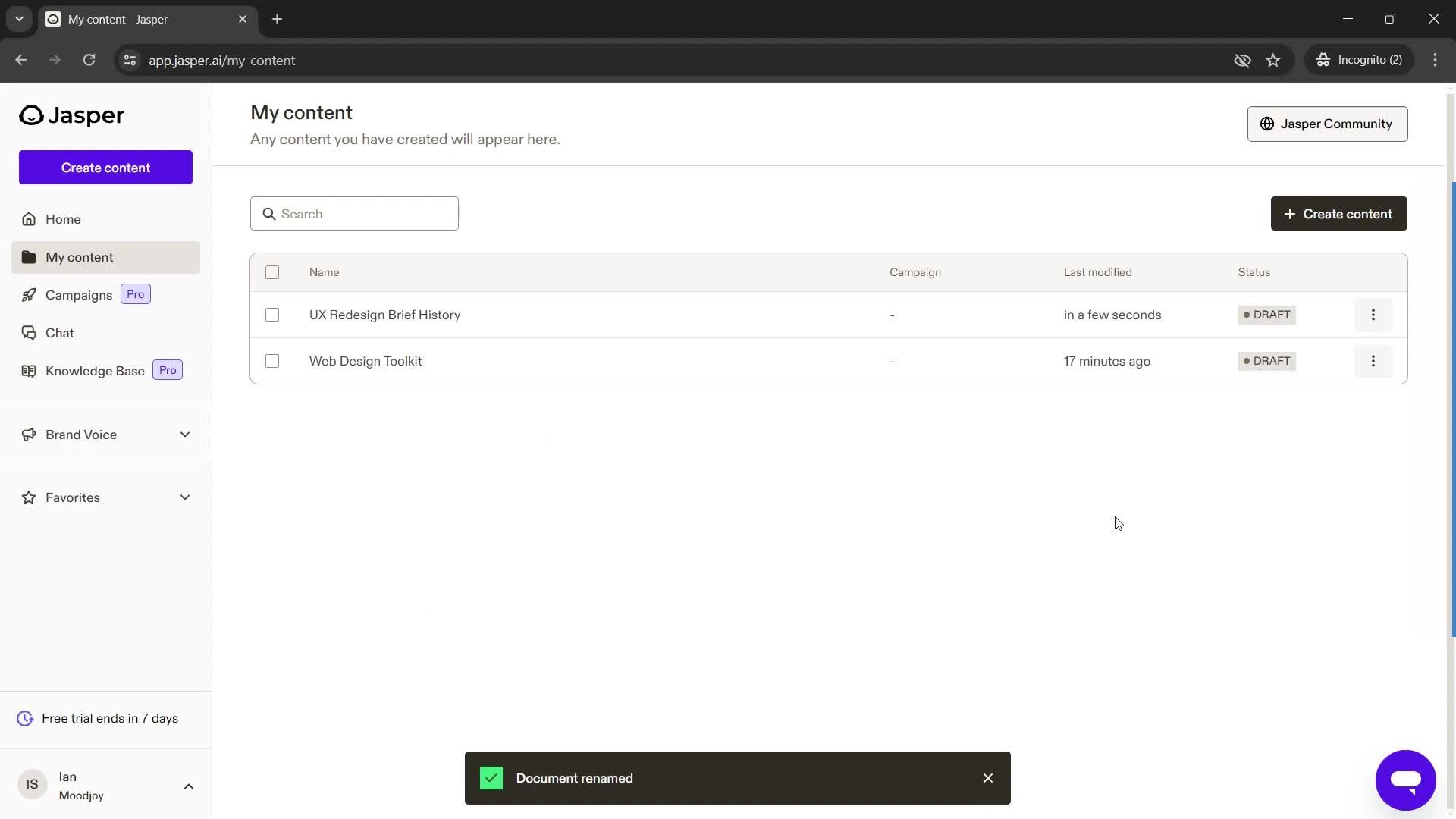Toggle checkbox for UX Redesign Brief History
This screenshot has width=1456, height=819.
[271, 314]
